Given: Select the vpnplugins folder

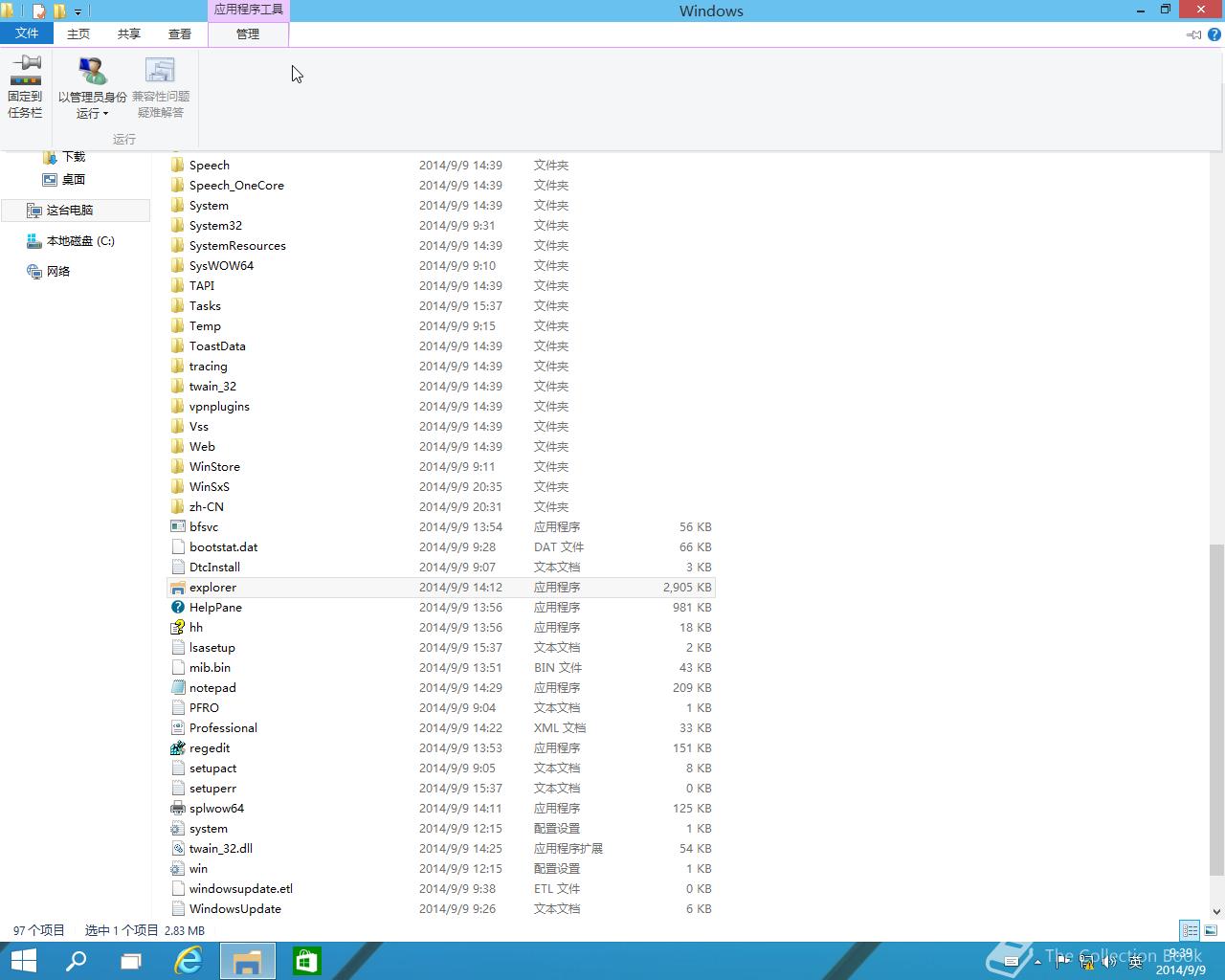Looking at the screenshot, I should click(441, 407).
